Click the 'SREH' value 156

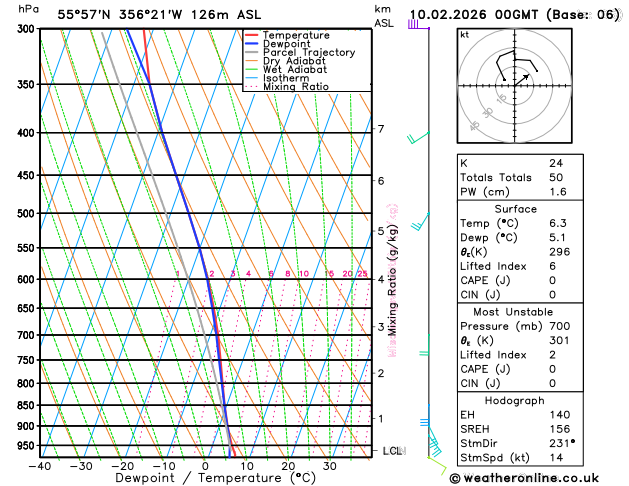(560, 429)
